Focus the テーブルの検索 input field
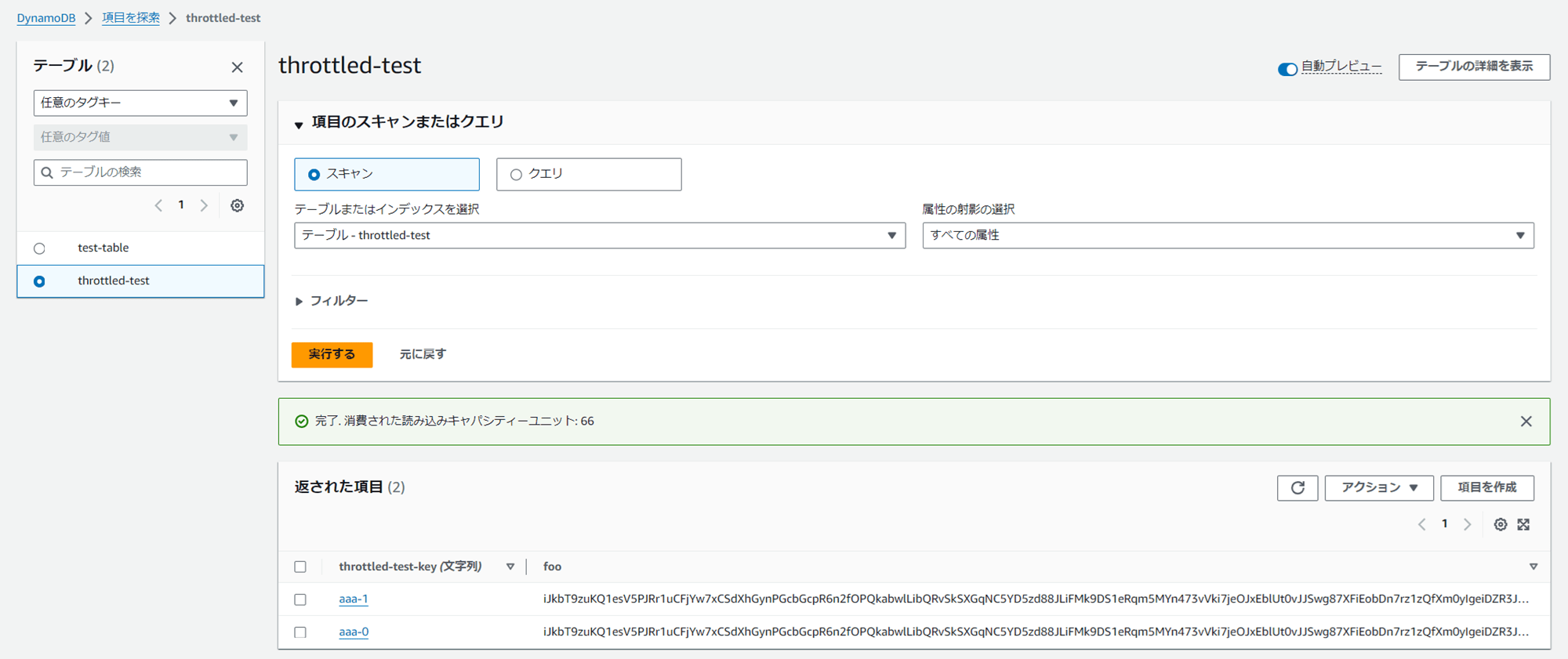 point(140,172)
